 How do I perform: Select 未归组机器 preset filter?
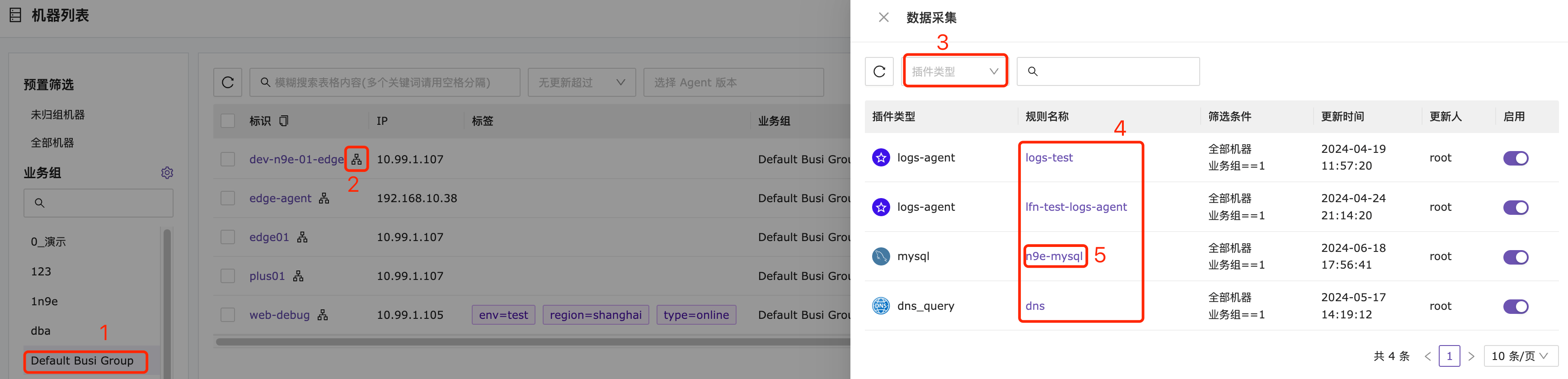tap(58, 114)
